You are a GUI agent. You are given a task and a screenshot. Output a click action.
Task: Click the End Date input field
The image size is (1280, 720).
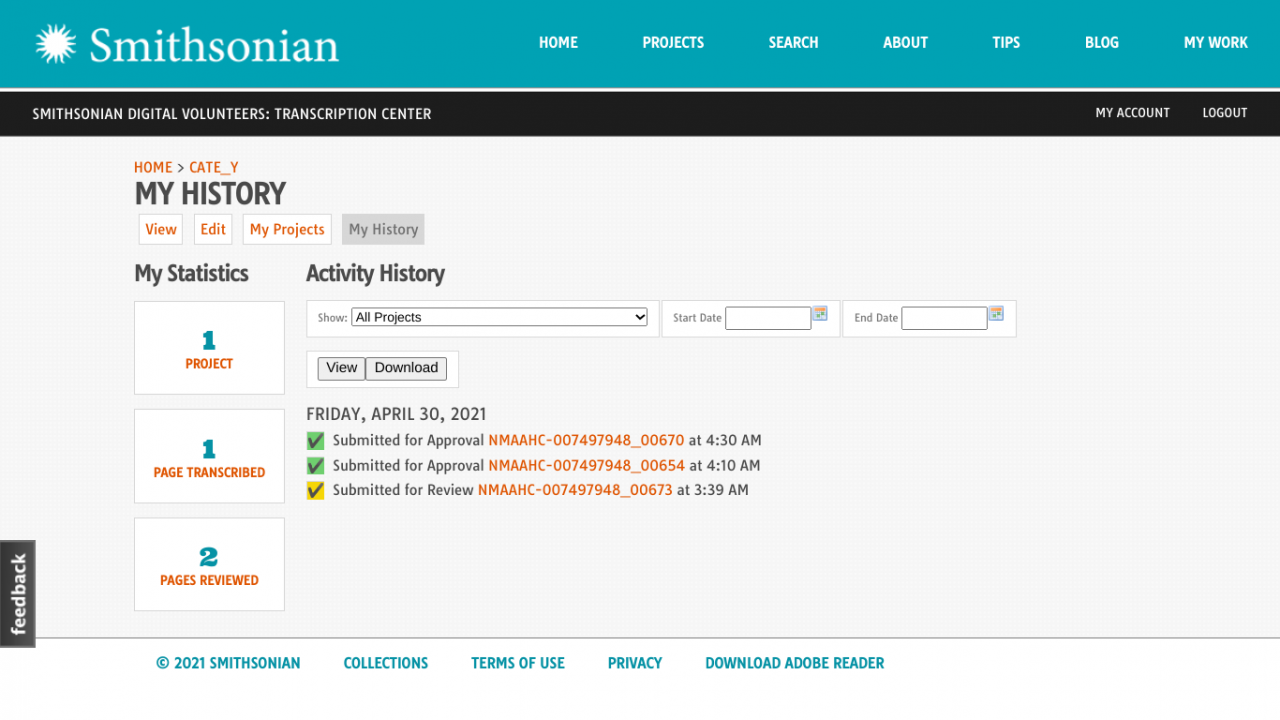(x=944, y=318)
